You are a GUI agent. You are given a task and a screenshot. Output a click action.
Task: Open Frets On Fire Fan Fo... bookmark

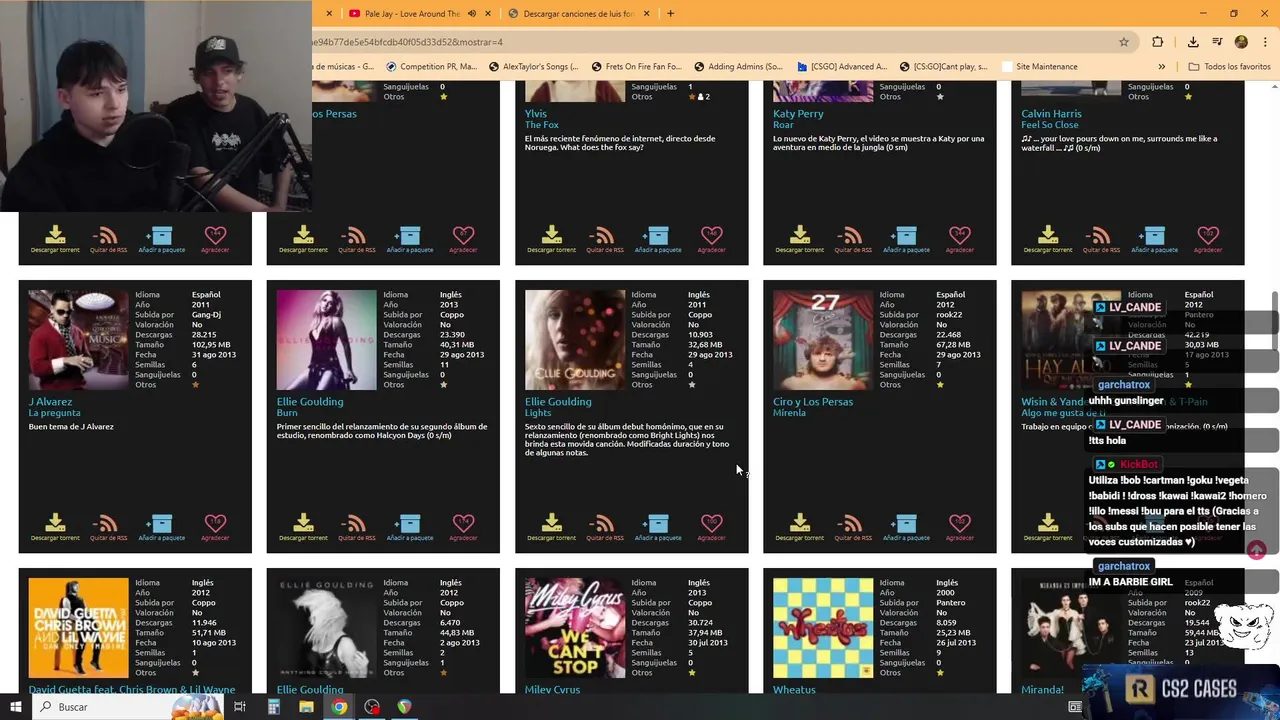[x=636, y=67]
